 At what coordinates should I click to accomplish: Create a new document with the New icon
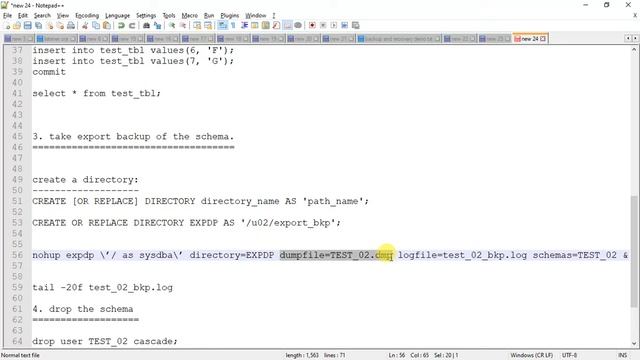(x=7, y=25)
